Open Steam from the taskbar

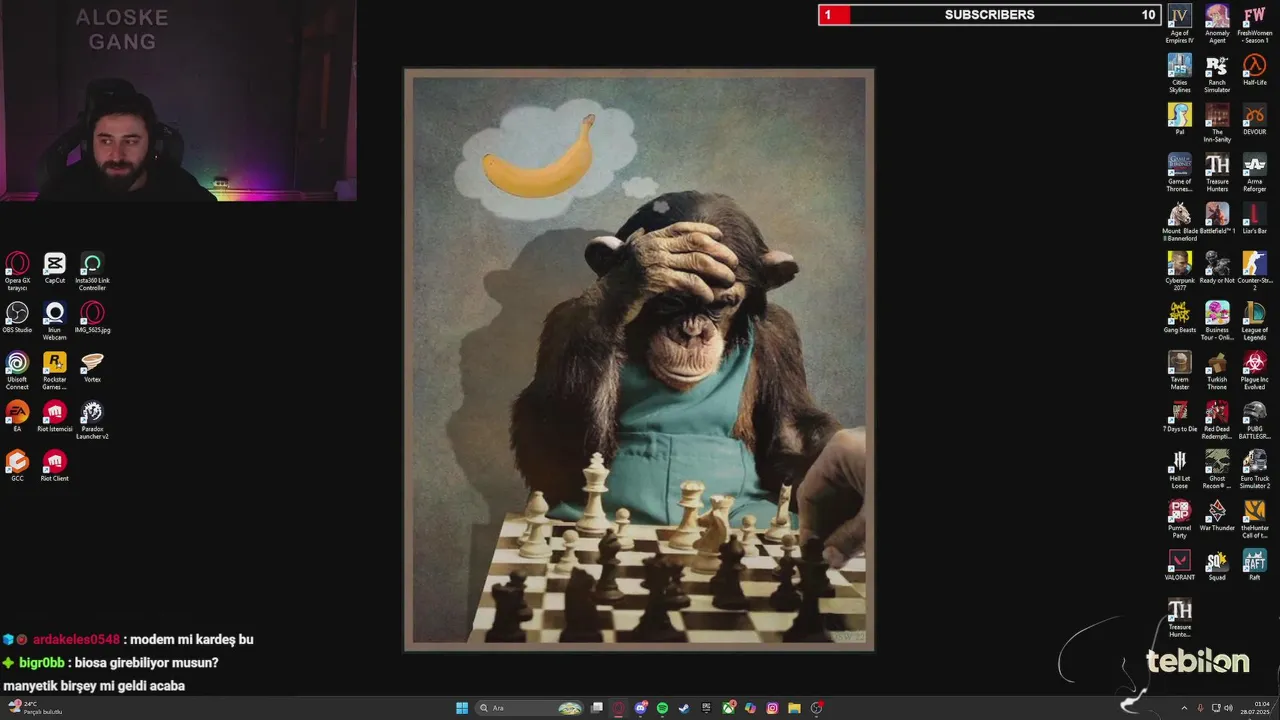[x=684, y=708]
